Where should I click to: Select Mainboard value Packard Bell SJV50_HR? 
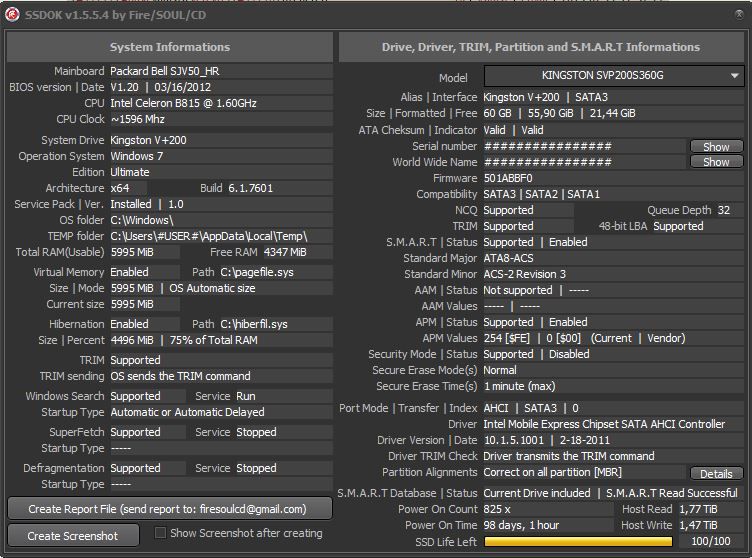[x=164, y=71]
